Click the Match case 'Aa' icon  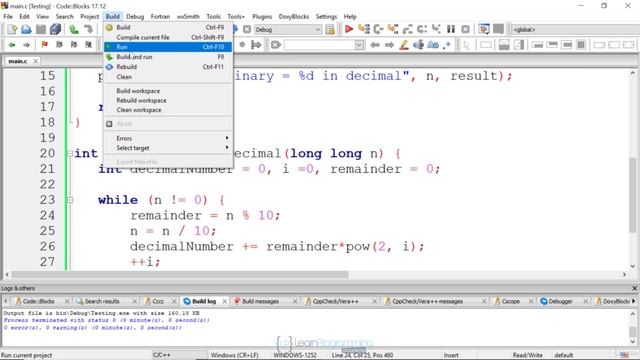pyautogui.click(x=433, y=44)
